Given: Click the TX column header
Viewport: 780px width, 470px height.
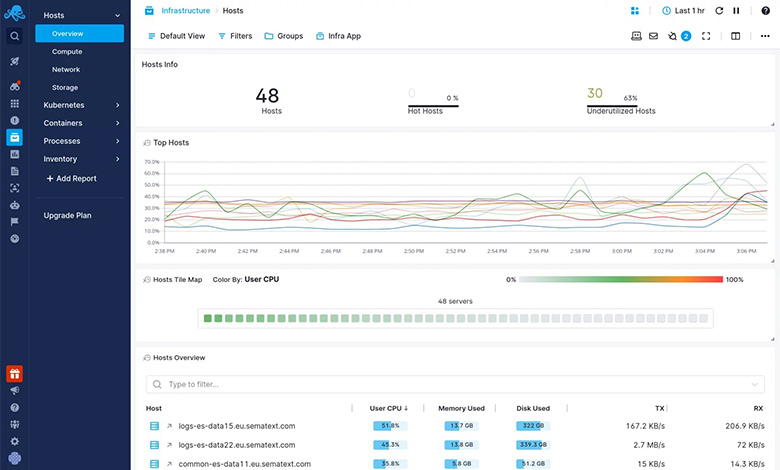Looking at the screenshot, I should coord(660,408).
